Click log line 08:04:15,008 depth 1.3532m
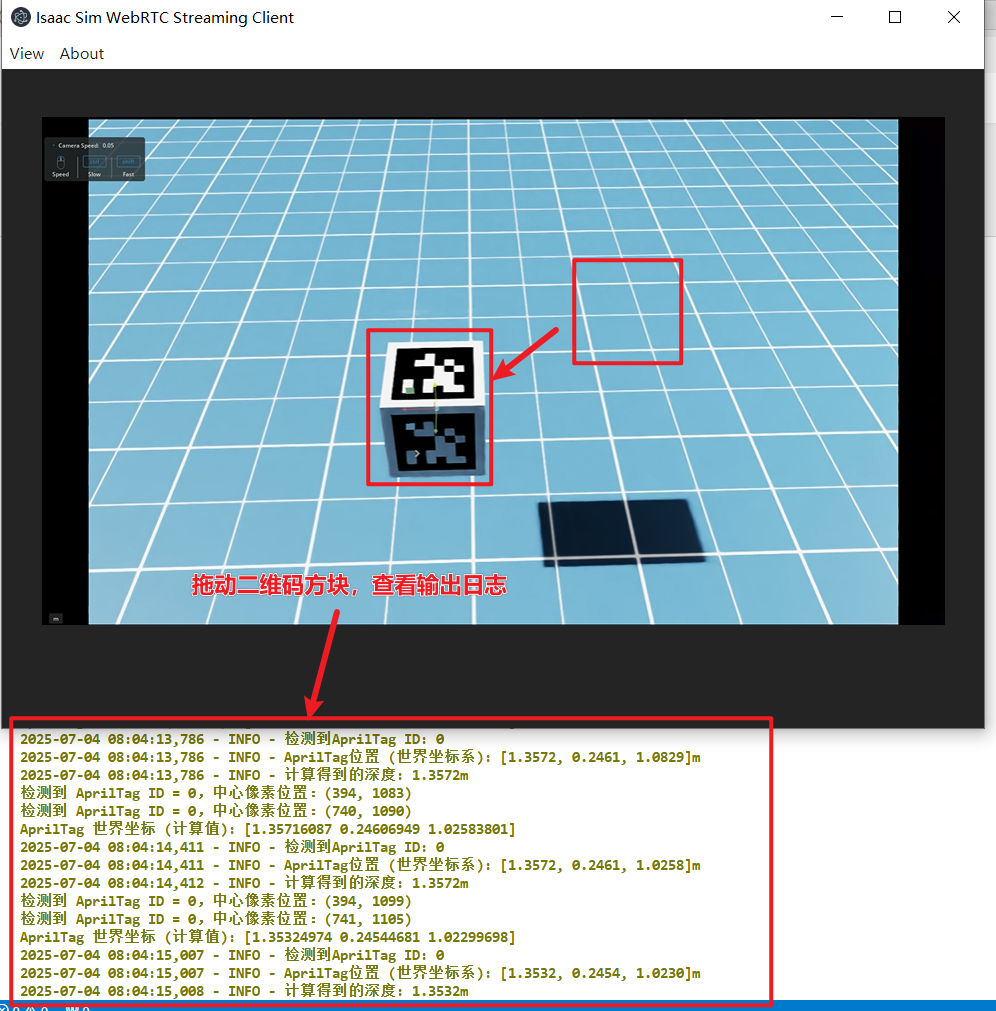This screenshot has width=996, height=1011. [x=244, y=992]
